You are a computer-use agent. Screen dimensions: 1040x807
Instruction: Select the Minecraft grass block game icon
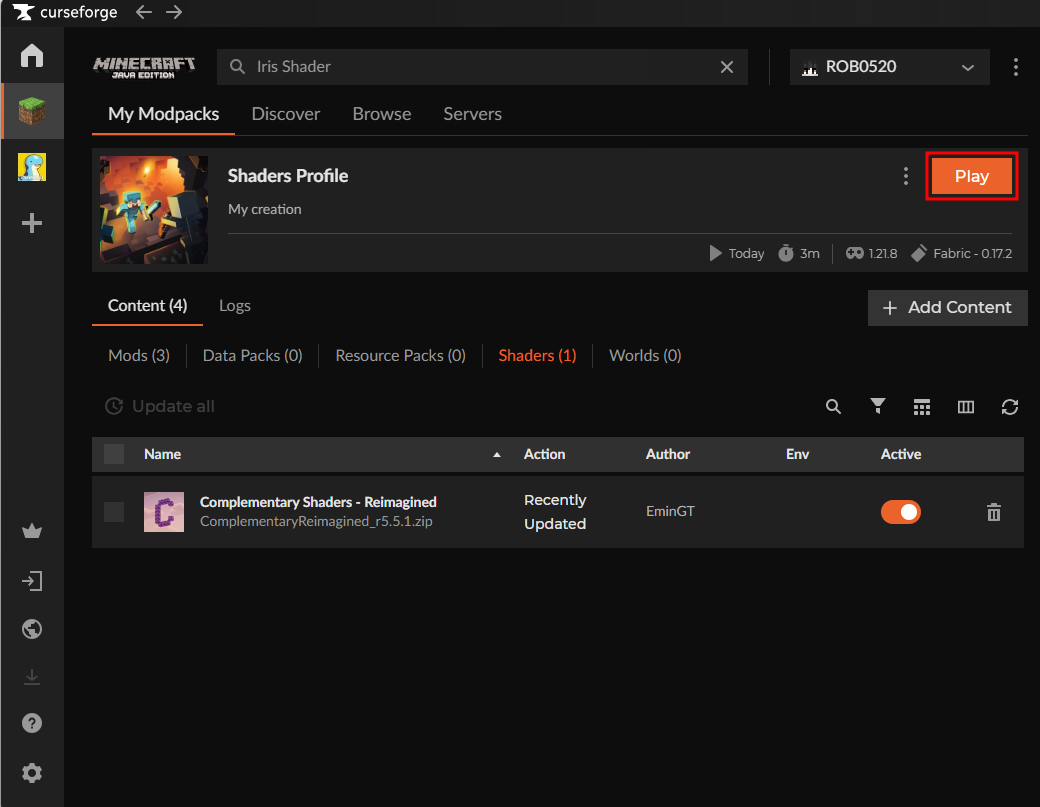point(32,111)
